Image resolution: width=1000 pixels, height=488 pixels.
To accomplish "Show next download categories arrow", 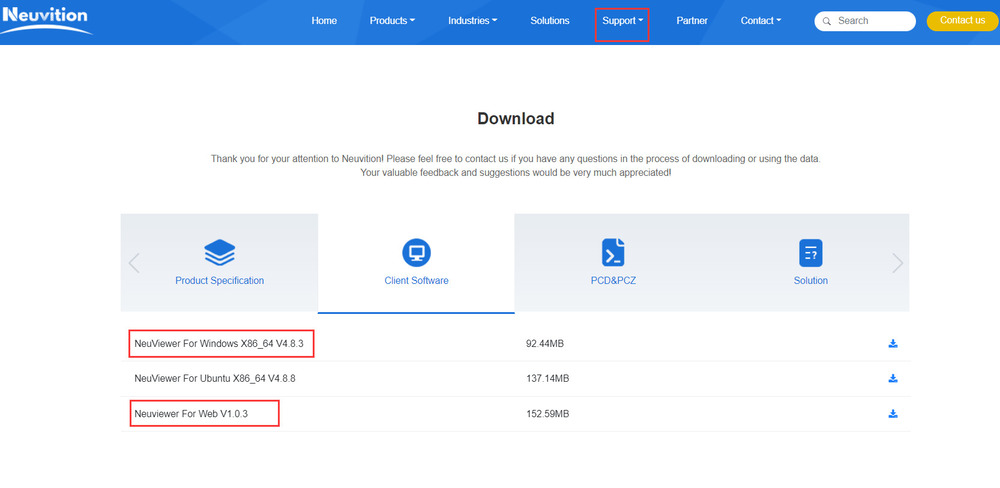I will [897, 263].
